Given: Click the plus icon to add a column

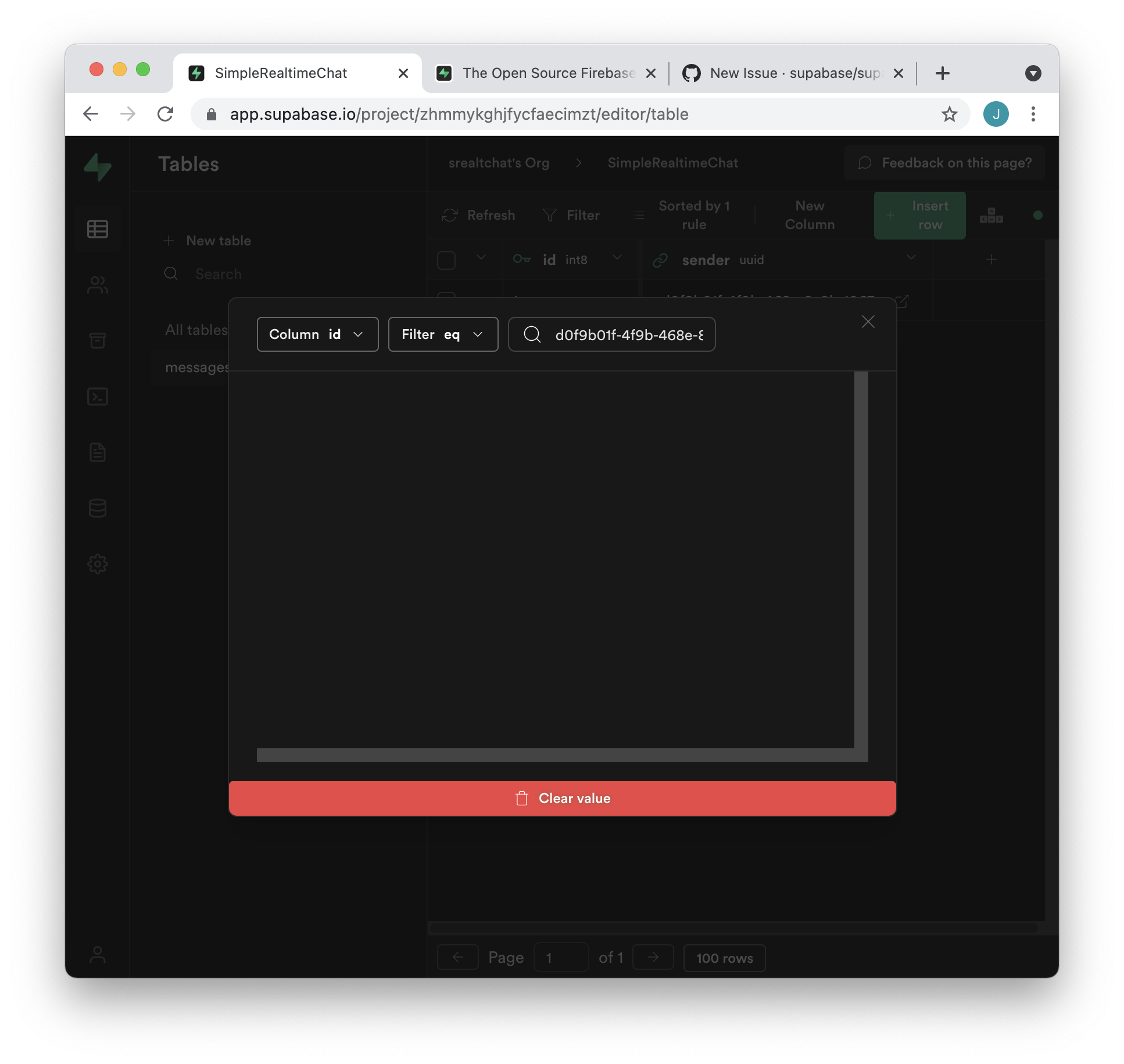Looking at the screenshot, I should pos(991,259).
